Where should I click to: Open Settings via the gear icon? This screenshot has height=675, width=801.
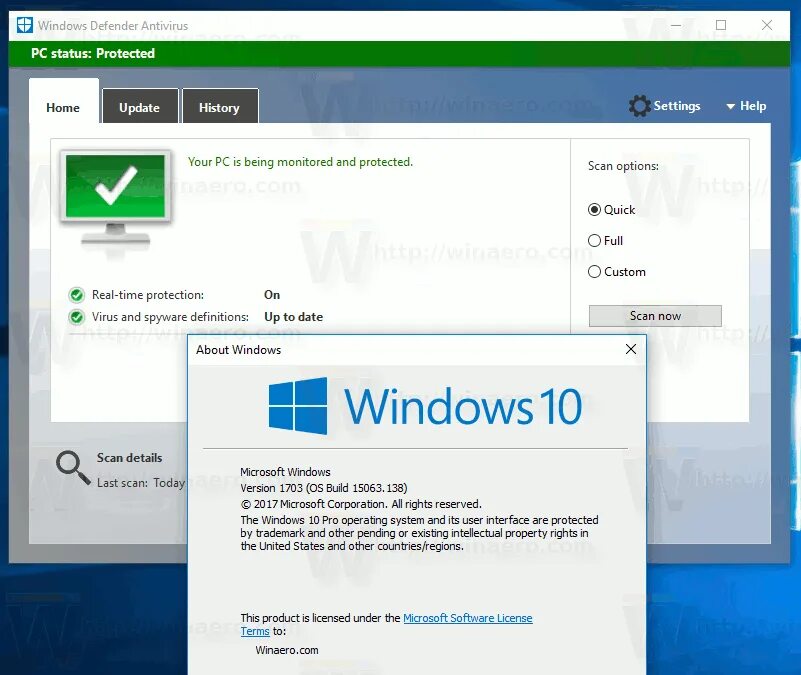coord(639,106)
